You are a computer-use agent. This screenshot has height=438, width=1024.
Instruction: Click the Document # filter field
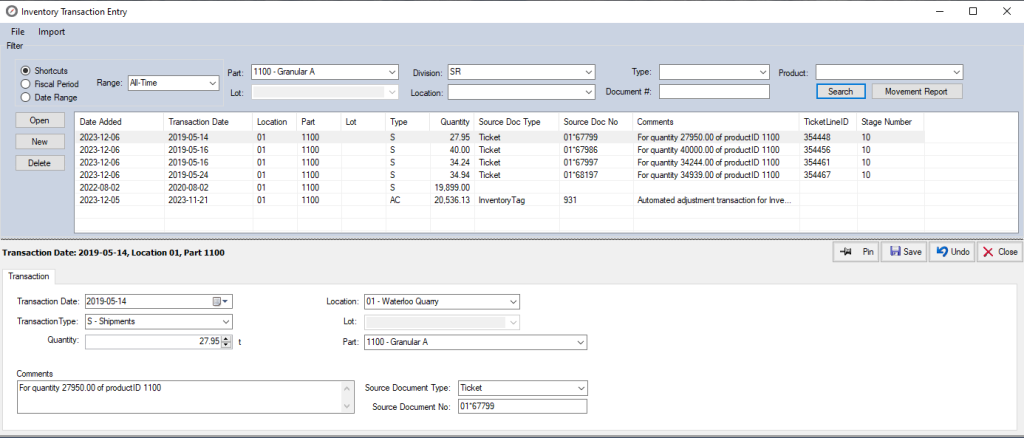(x=713, y=92)
